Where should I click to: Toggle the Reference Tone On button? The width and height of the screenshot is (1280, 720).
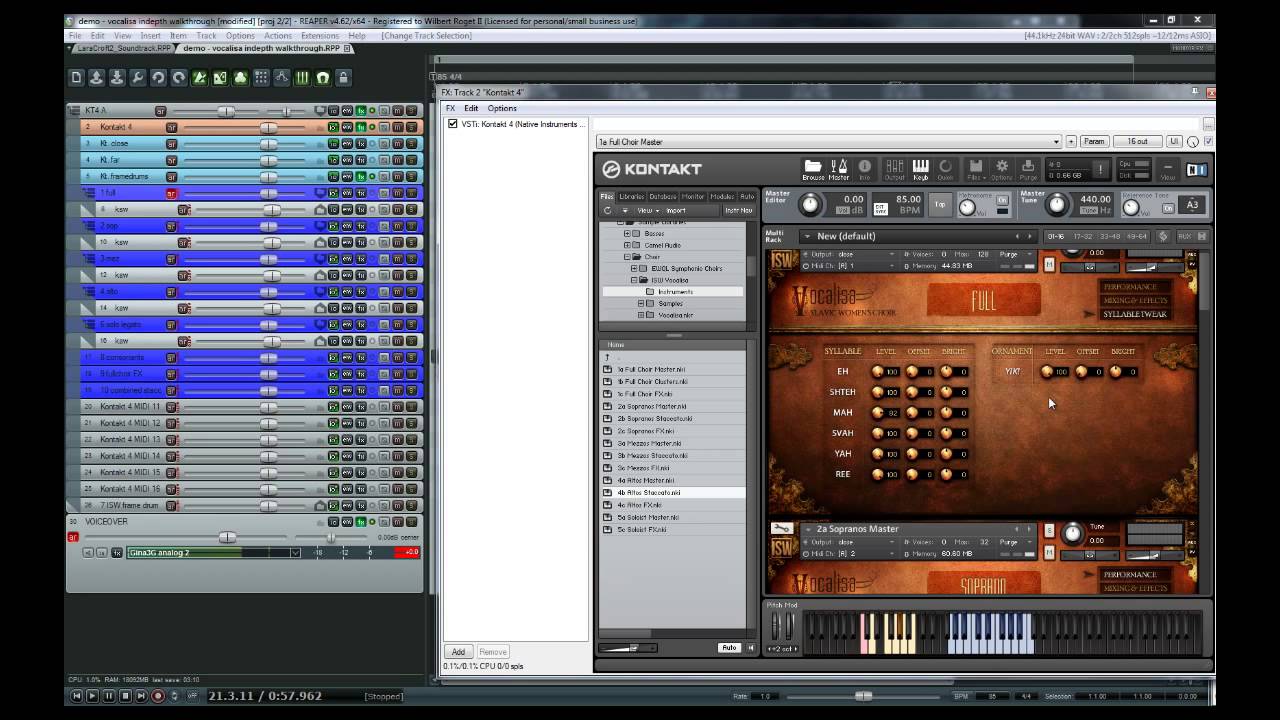[1168, 208]
